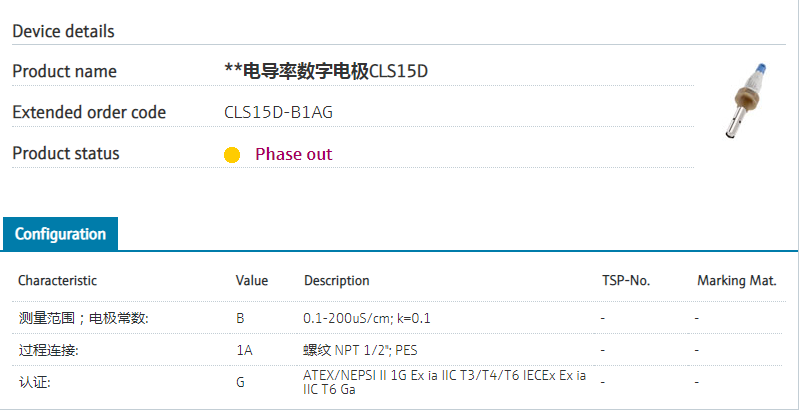
Task: Click the Value column header
Action: point(252,281)
